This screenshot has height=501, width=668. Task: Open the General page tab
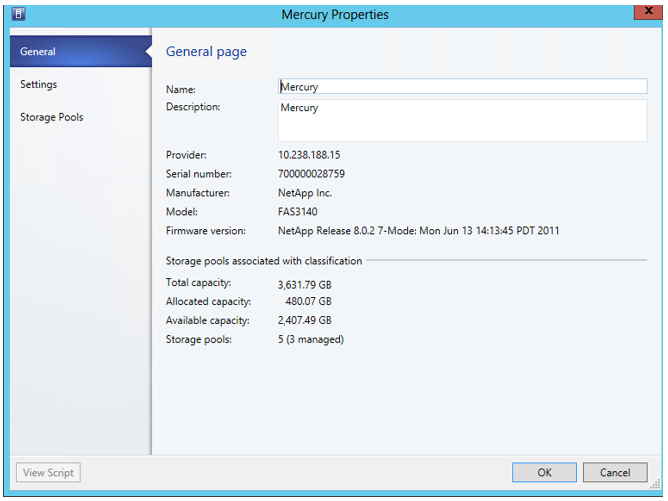(81, 52)
